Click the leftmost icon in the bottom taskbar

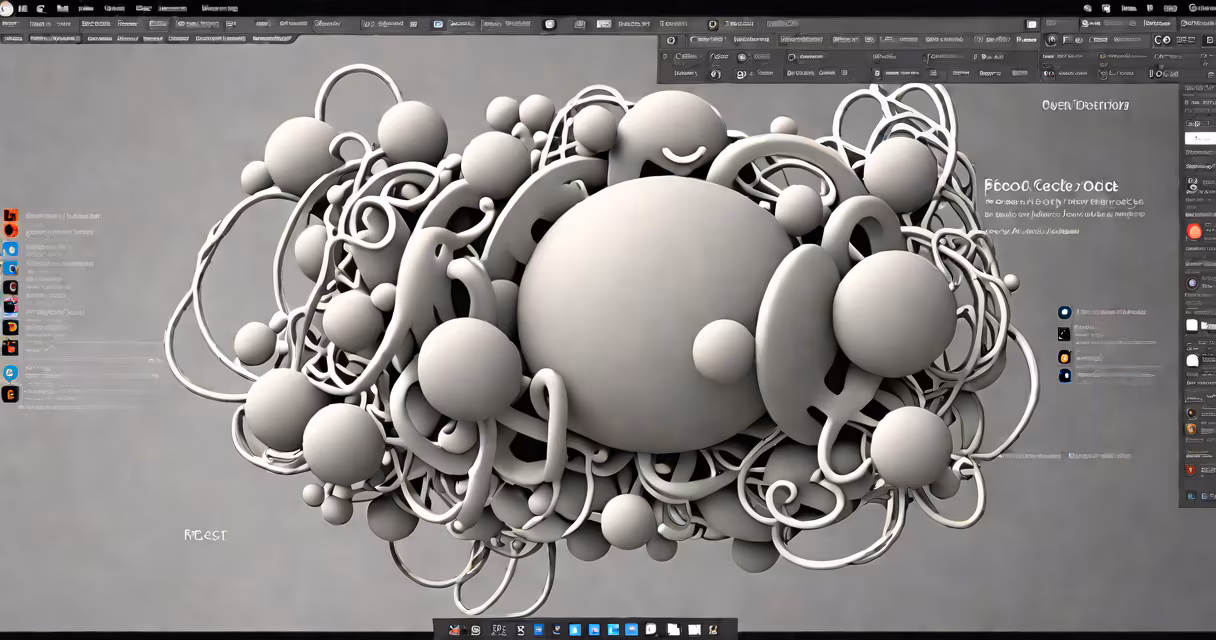(455, 630)
